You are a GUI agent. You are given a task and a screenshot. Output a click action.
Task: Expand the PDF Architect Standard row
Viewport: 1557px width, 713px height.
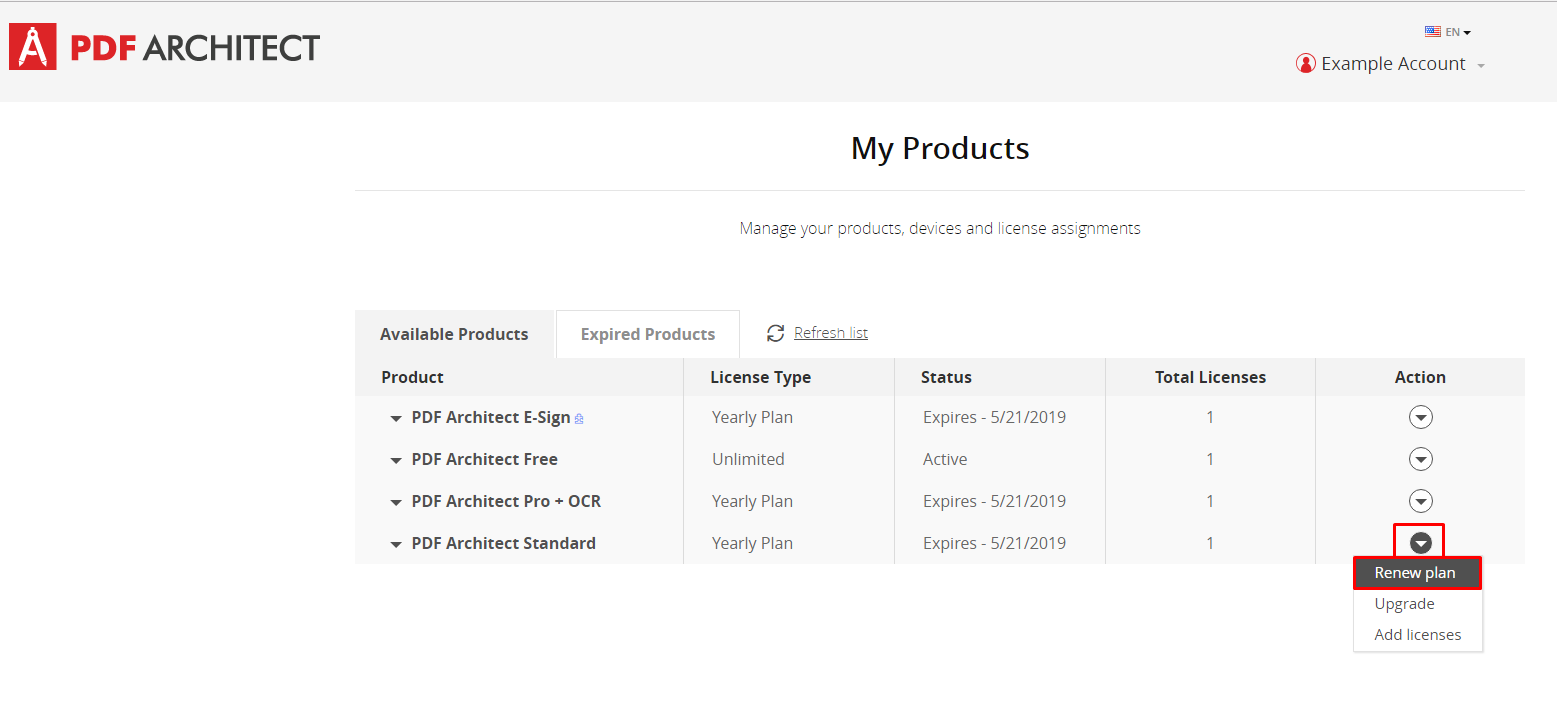point(397,544)
